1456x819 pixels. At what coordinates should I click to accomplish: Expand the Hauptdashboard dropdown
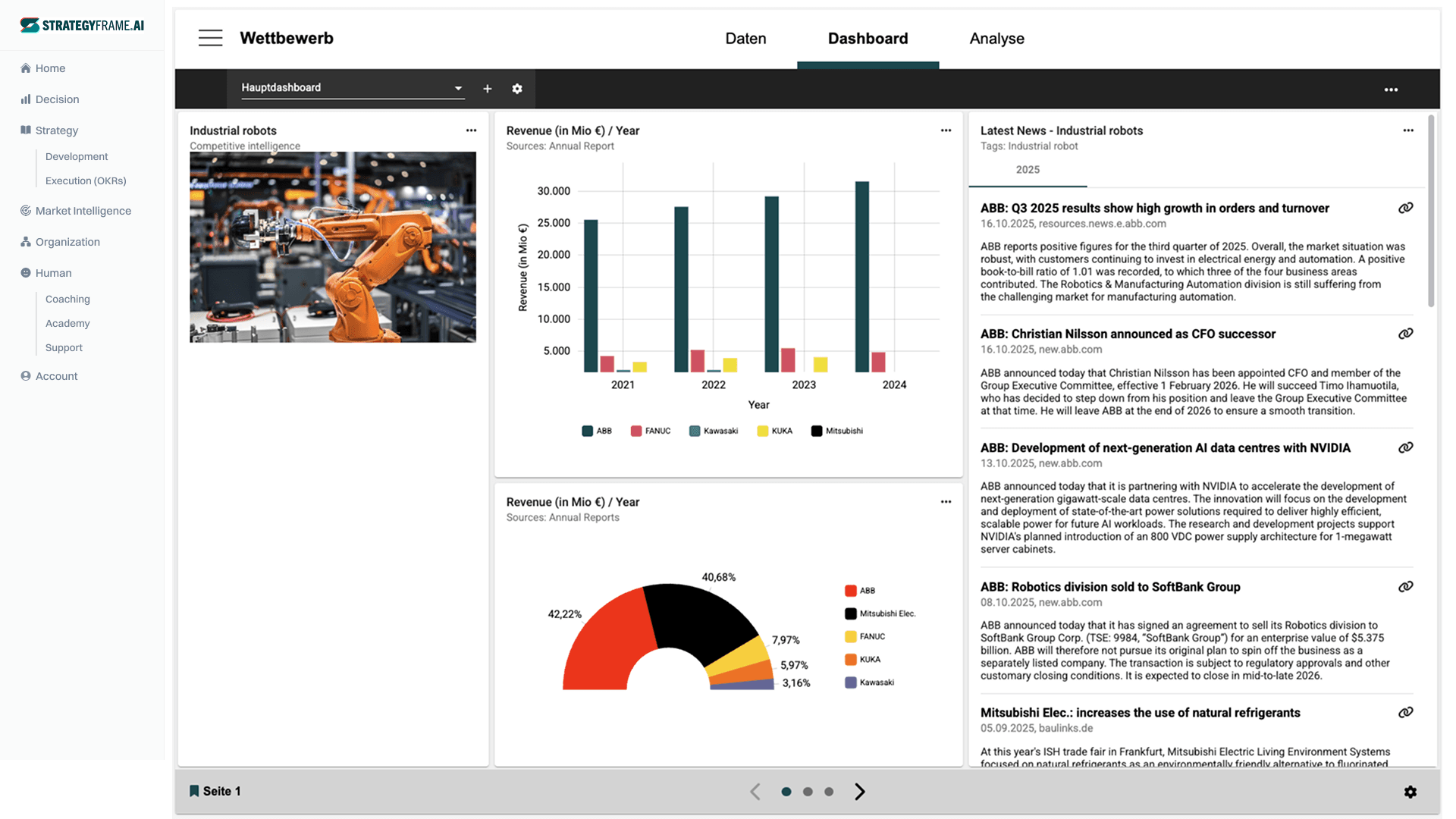click(x=458, y=88)
